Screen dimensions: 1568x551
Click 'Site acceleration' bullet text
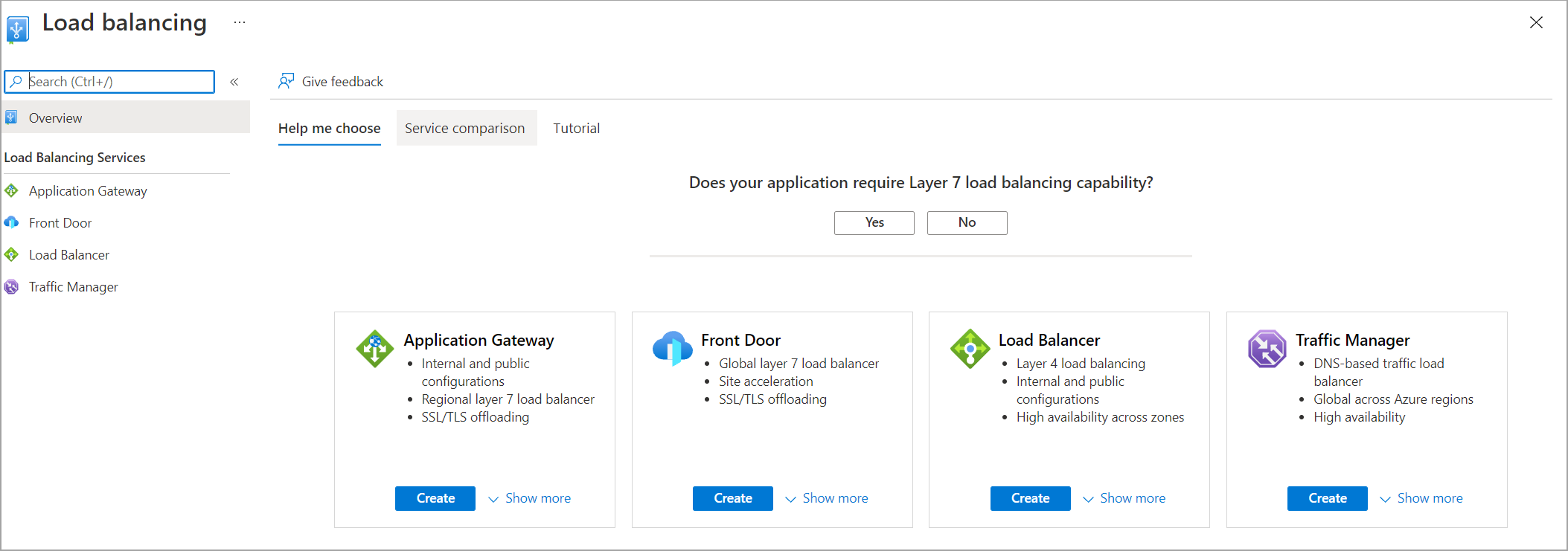tap(766, 381)
